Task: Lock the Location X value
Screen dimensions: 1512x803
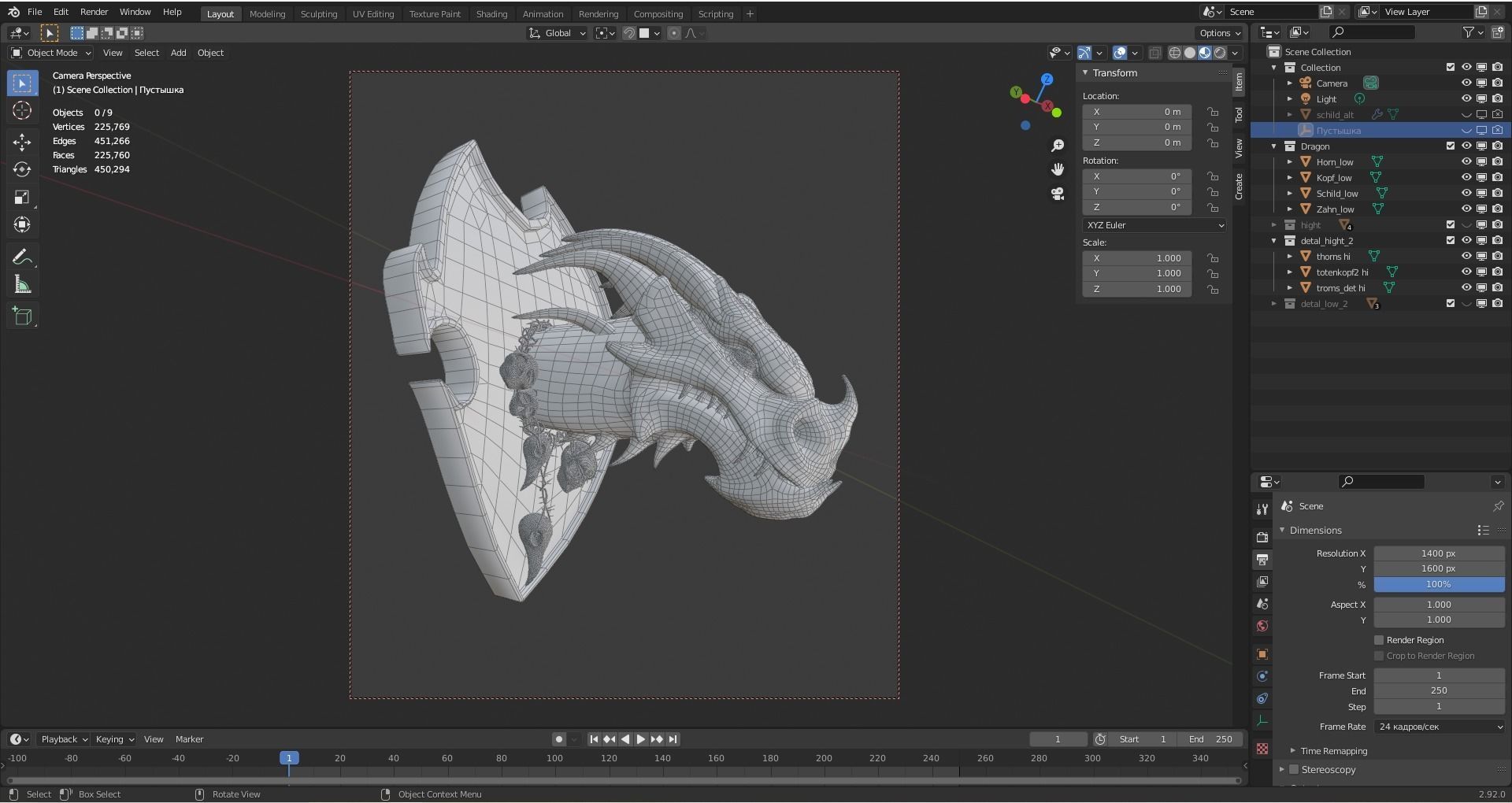Action: point(1213,112)
